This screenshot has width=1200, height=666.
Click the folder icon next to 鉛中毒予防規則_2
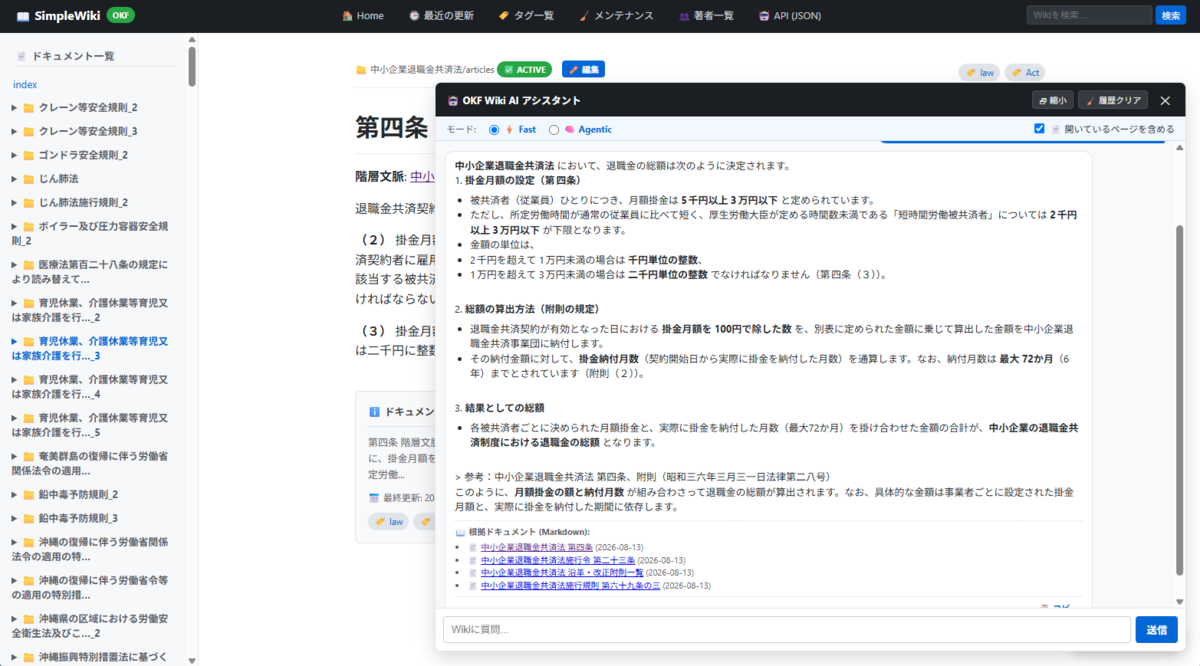[x=29, y=494]
